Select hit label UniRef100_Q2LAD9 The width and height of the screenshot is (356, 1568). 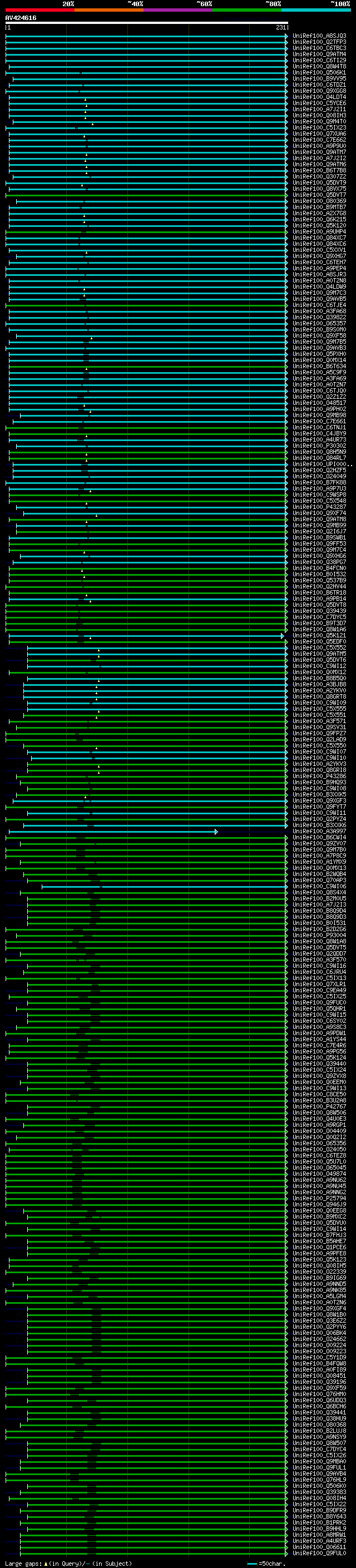click(319, 740)
